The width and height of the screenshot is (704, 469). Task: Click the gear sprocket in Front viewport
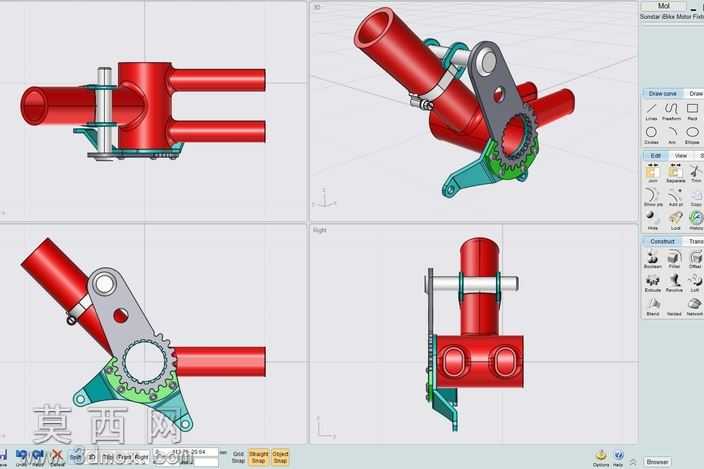[145, 361]
